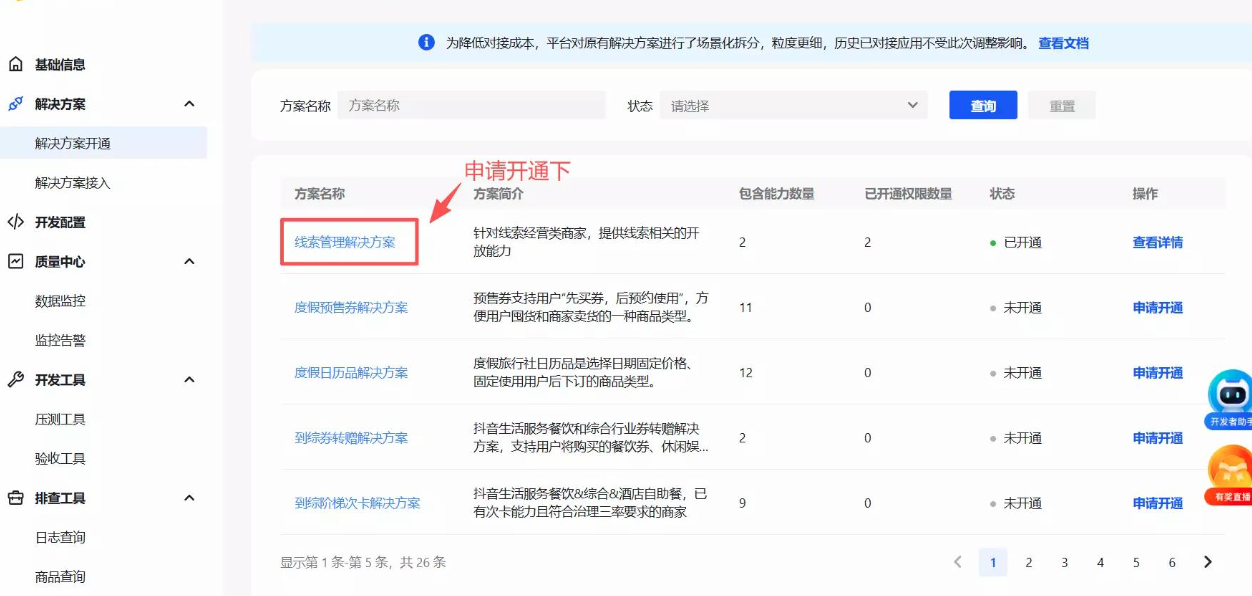Viewport: 1252px width, 596px height.
Task: Open 度假日历品解决方案 link
Action: click(x=351, y=372)
